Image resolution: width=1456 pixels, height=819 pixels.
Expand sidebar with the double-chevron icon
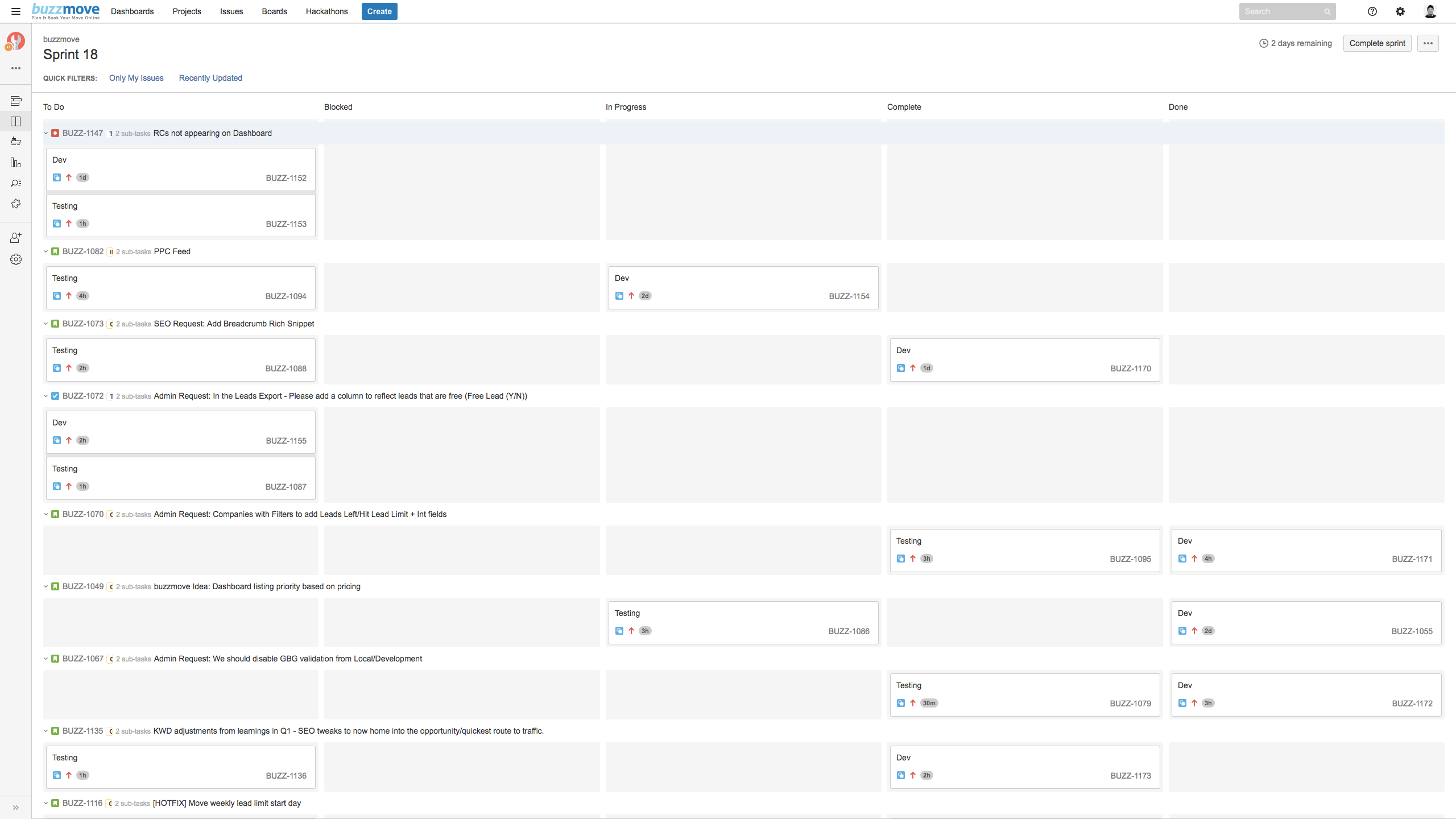[x=16, y=808]
